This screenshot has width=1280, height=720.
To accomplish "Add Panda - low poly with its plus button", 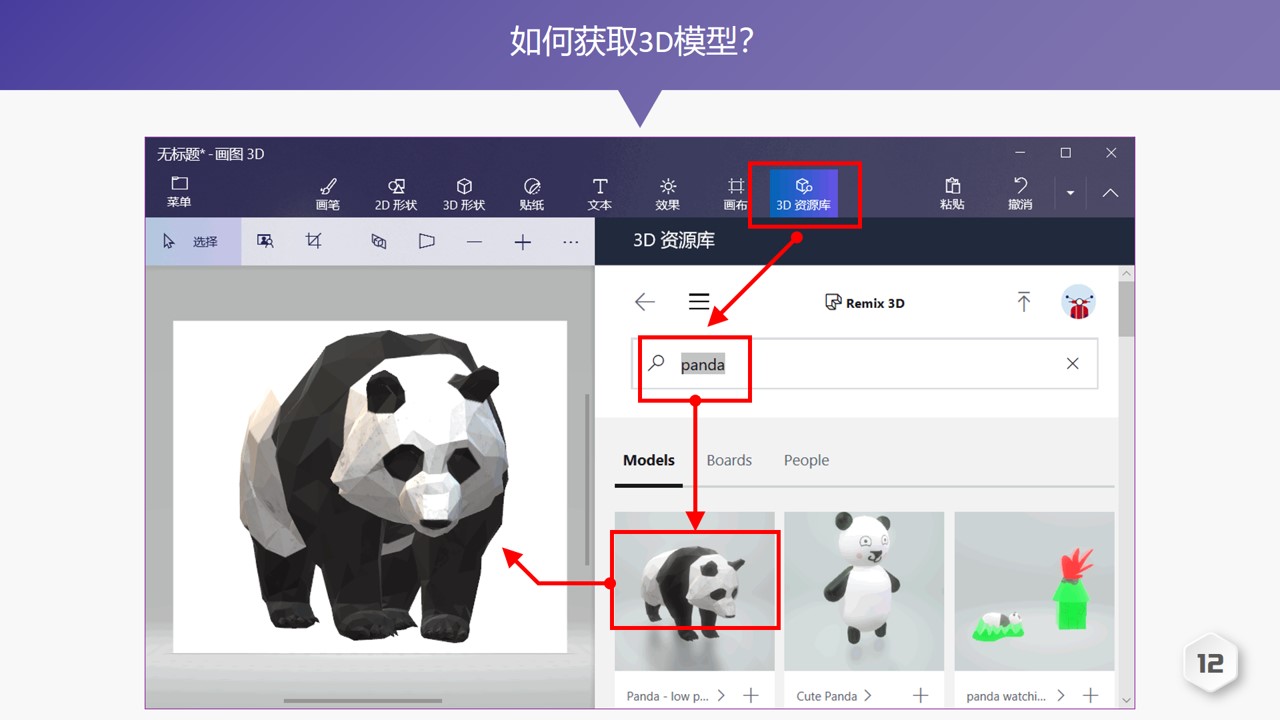I will (751, 695).
